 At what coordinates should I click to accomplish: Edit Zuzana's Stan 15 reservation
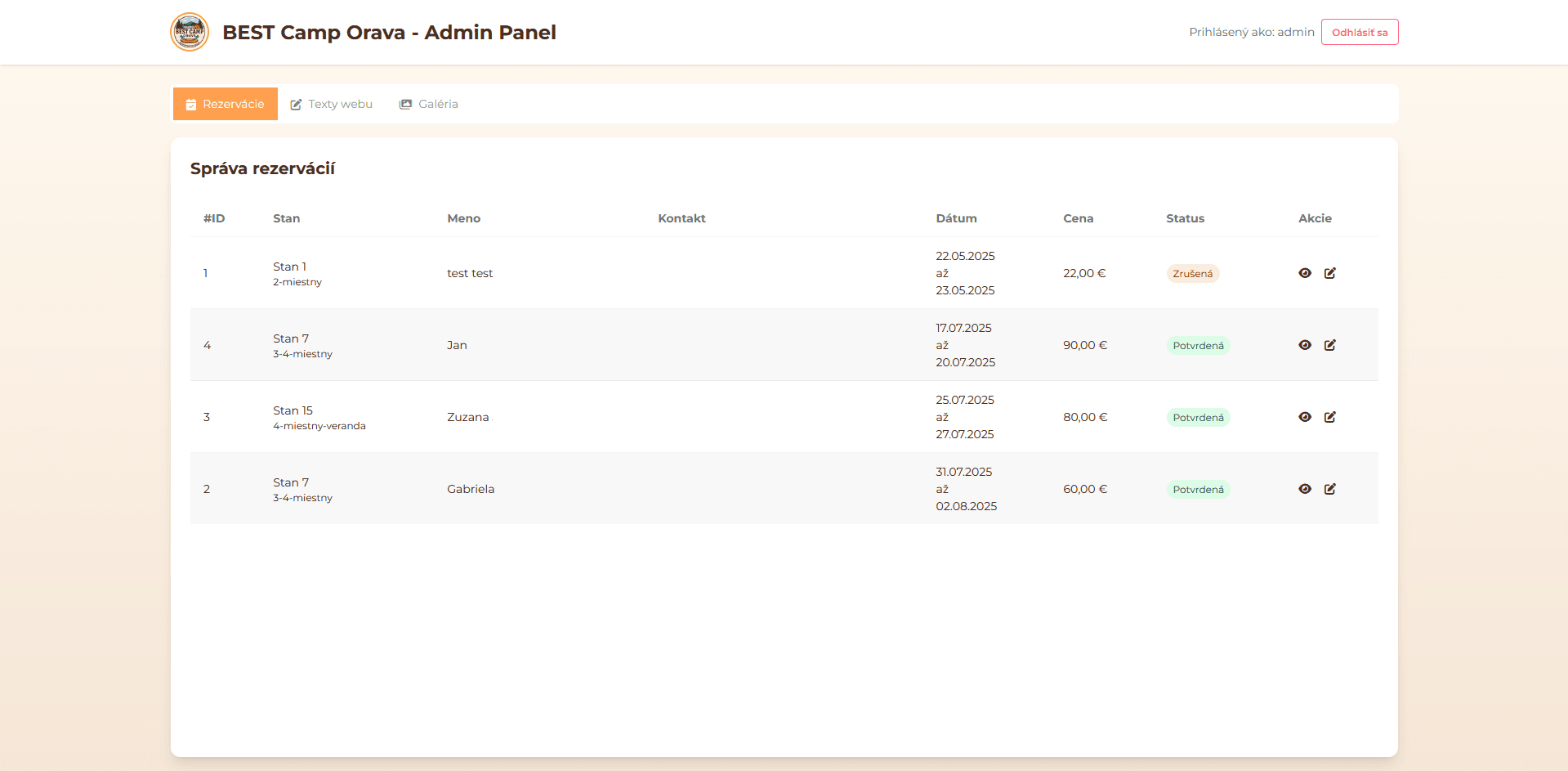tap(1329, 417)
